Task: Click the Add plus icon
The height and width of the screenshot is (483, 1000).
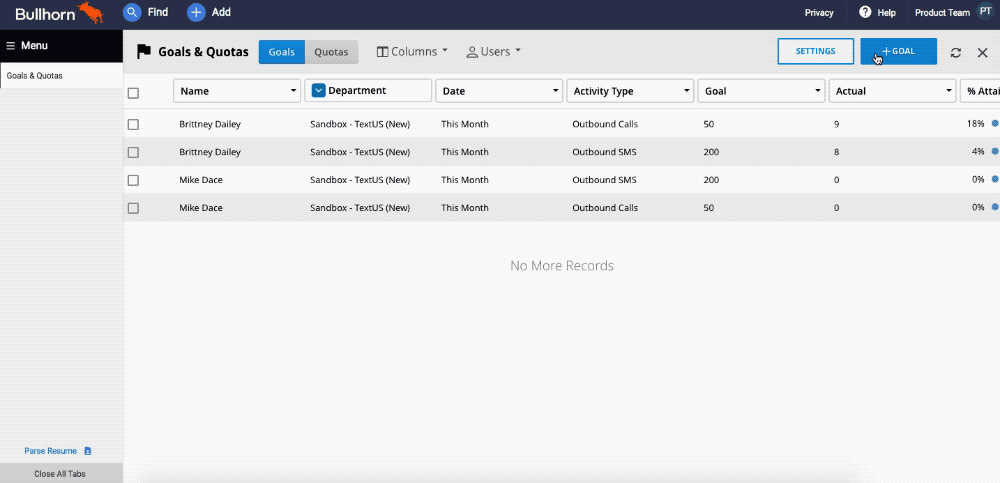Action: coord(196,13)
